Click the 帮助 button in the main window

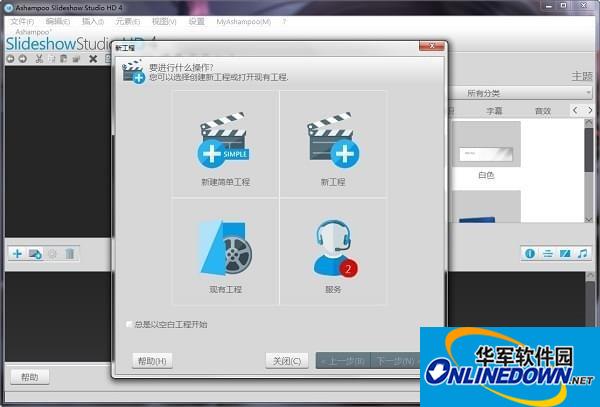[x=29, y=377]
